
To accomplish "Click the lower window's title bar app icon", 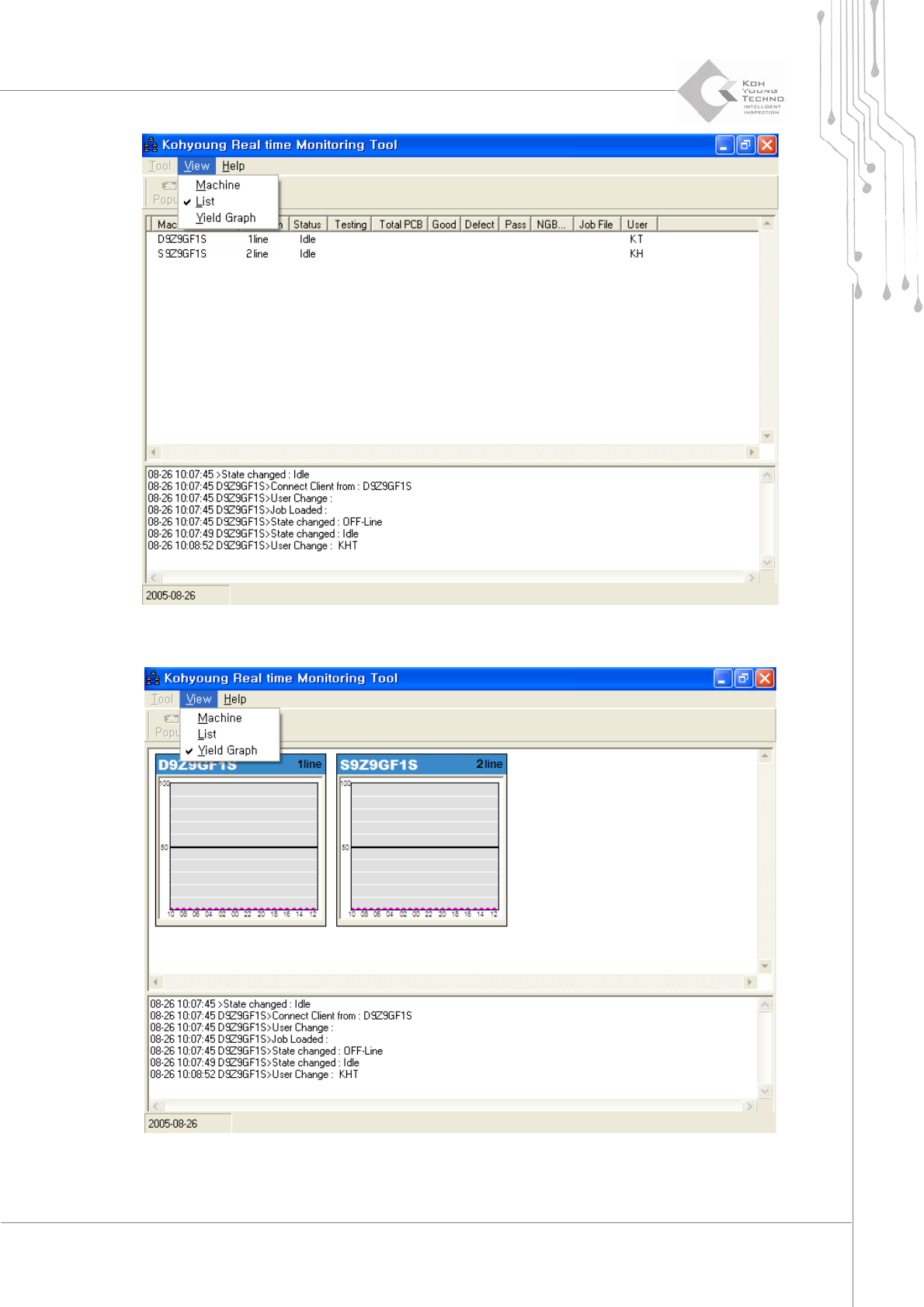I will [x=153, y=678].
